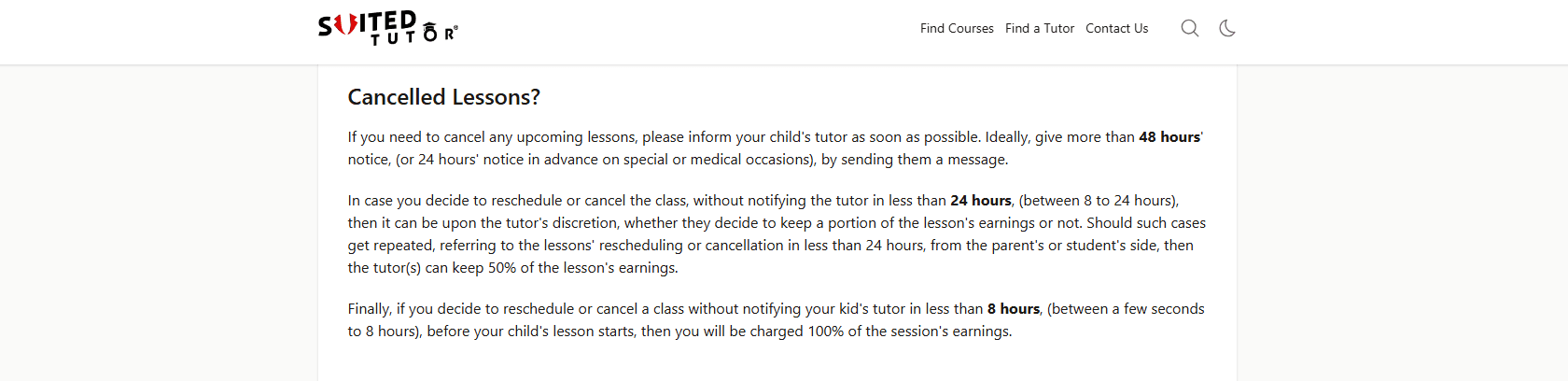Click the word "Finally" in last paragraph

[369, 309]
